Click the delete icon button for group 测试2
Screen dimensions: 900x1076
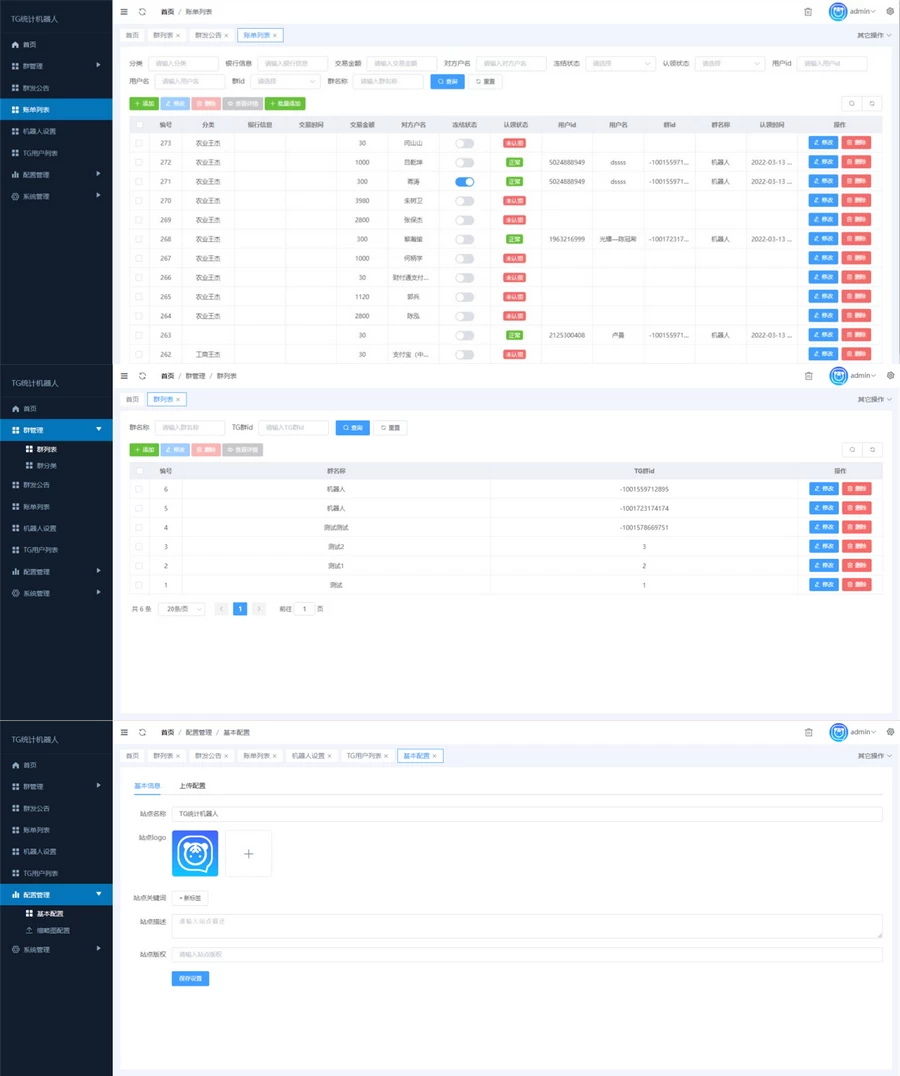(x=856, y=546)
